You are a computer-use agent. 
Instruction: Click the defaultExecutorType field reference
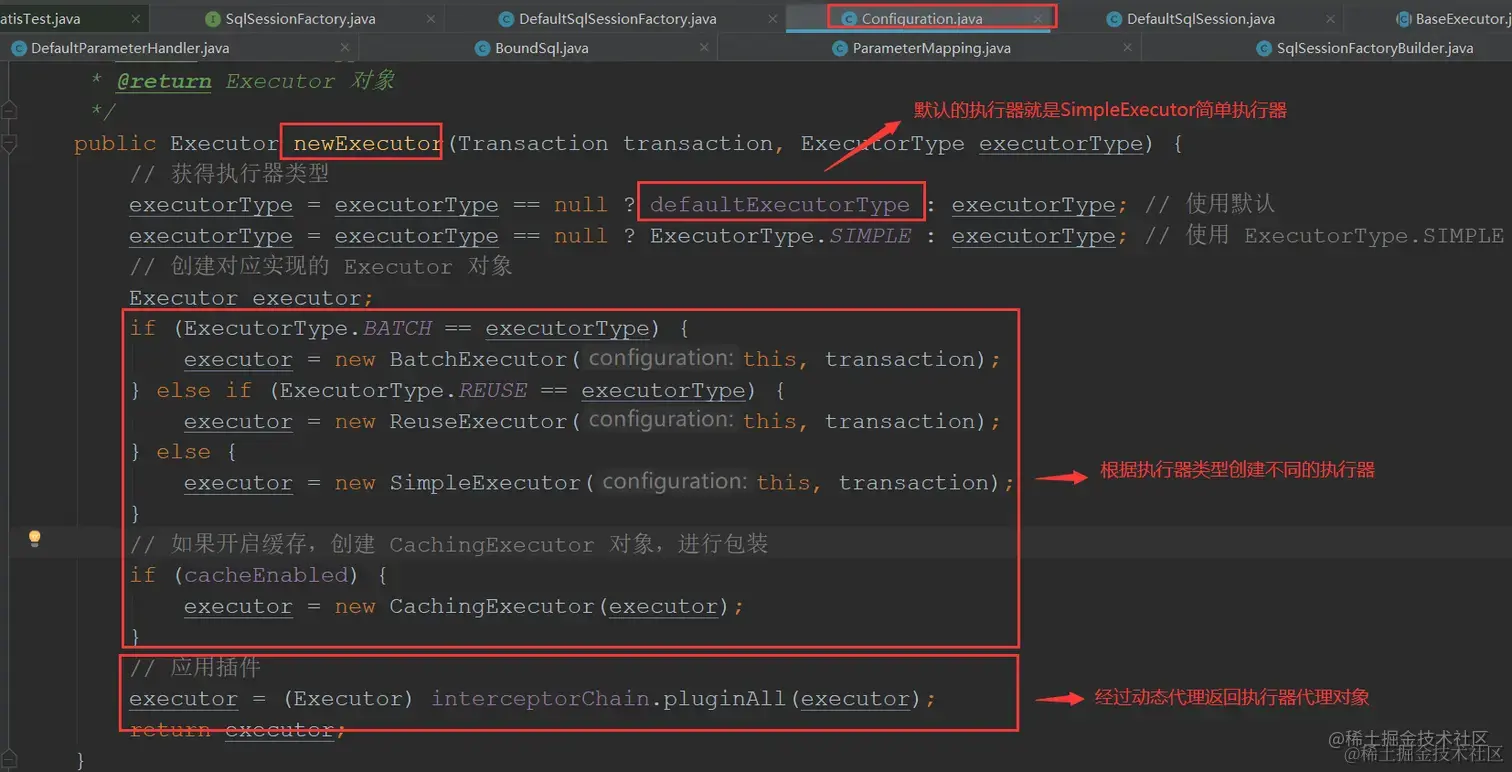click(780, 205)
